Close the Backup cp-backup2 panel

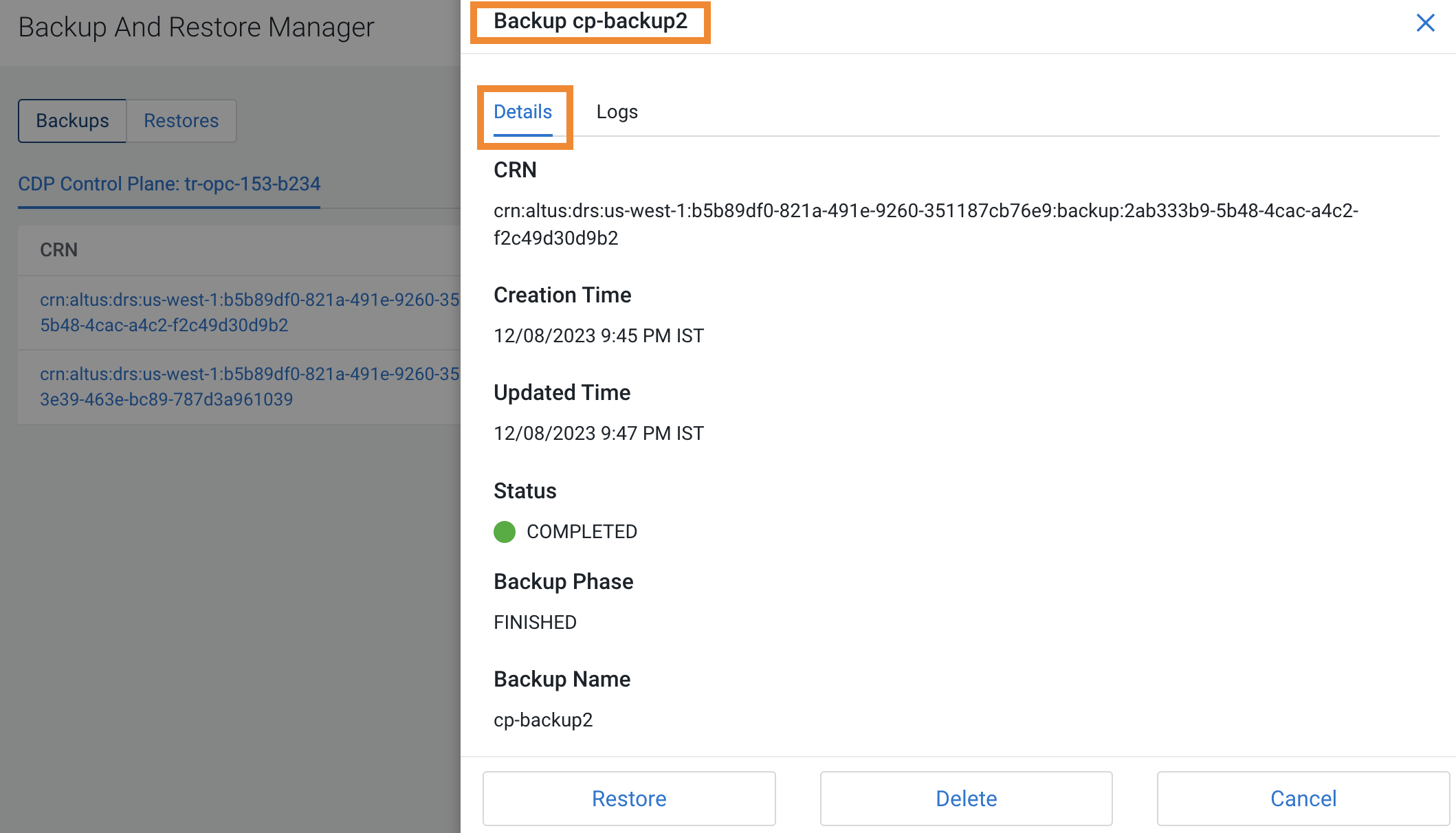[x=1425, y=23]
